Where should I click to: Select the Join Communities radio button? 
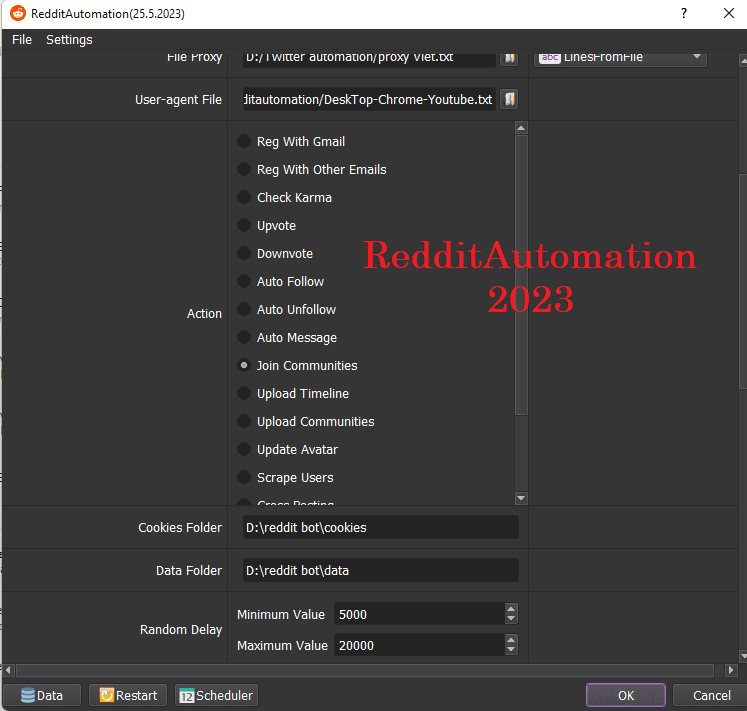coord(244,365)
